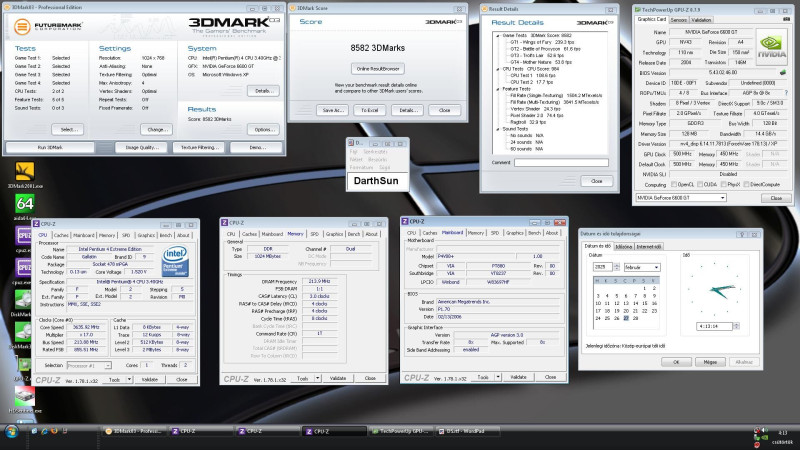Viewport: 800px width, 450px height.
Task: Click the NVIDIA logo in GPU-Z
Action: [x=771, y=46]
